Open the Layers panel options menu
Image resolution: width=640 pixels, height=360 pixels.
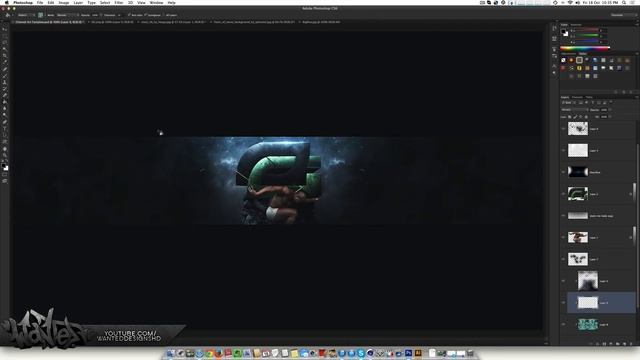[x=638, y=97]
